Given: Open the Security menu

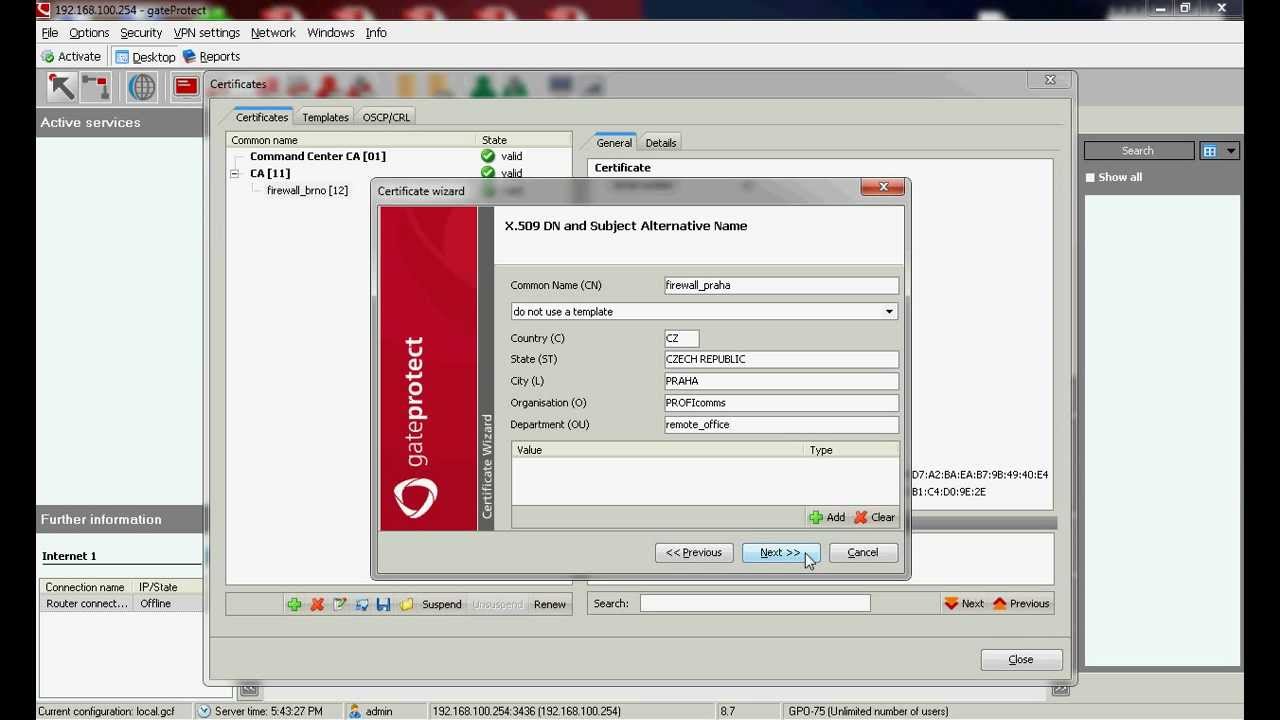Looking at the screenshot, I should [x=141, y=33].
